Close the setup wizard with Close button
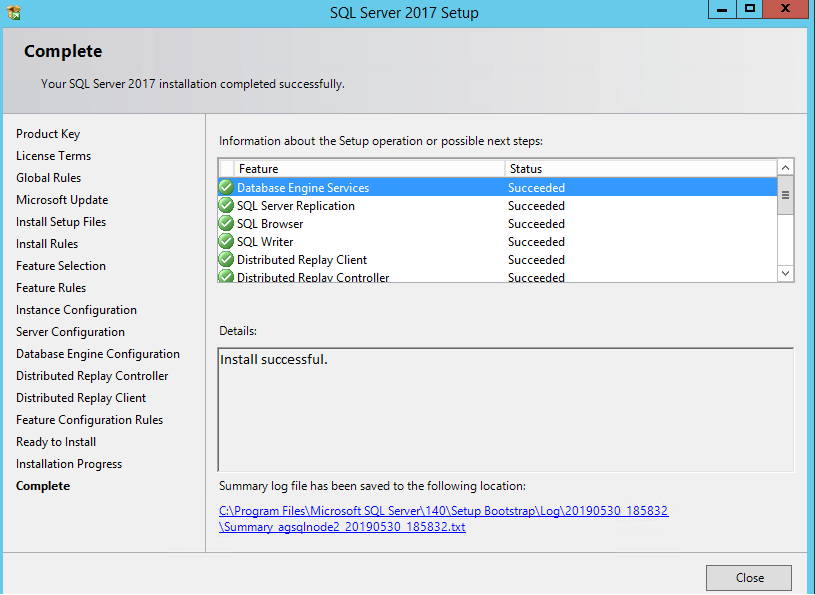 pos(748,578)
